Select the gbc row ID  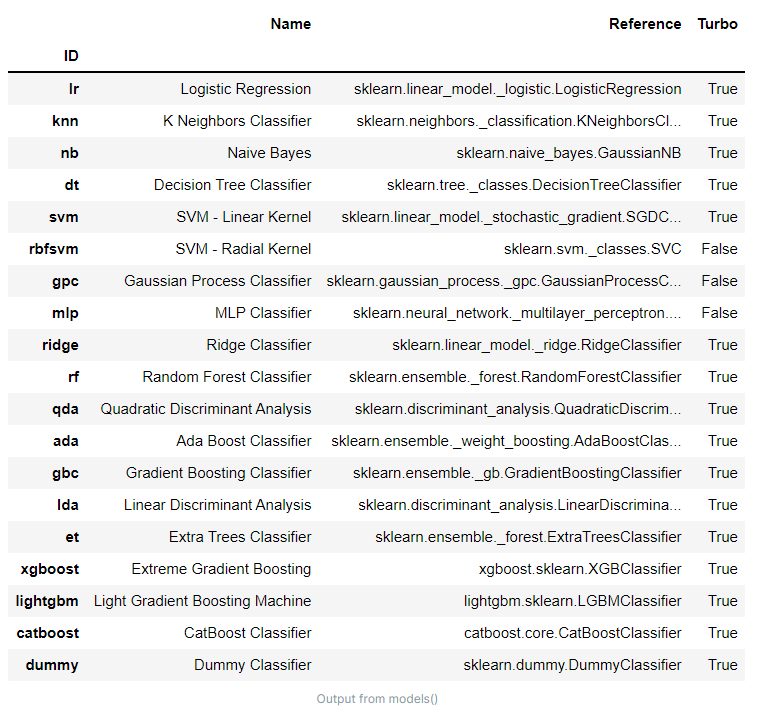coord(65,472)
